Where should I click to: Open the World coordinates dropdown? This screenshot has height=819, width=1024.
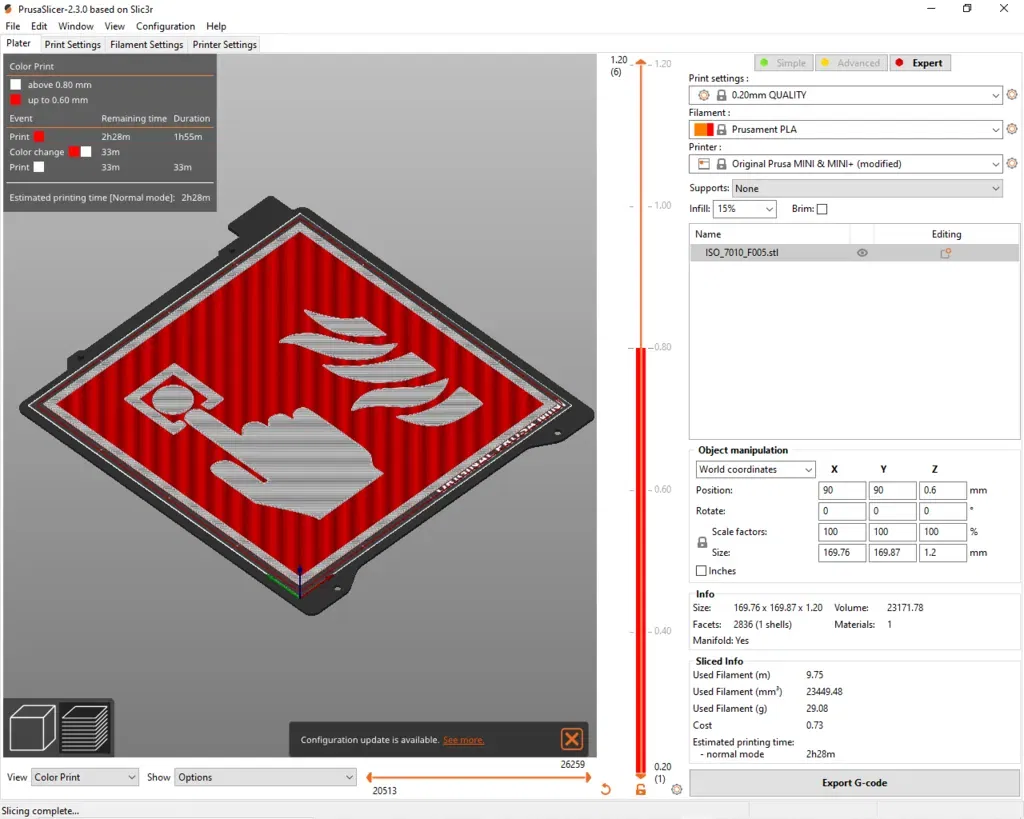pos(755,470)
